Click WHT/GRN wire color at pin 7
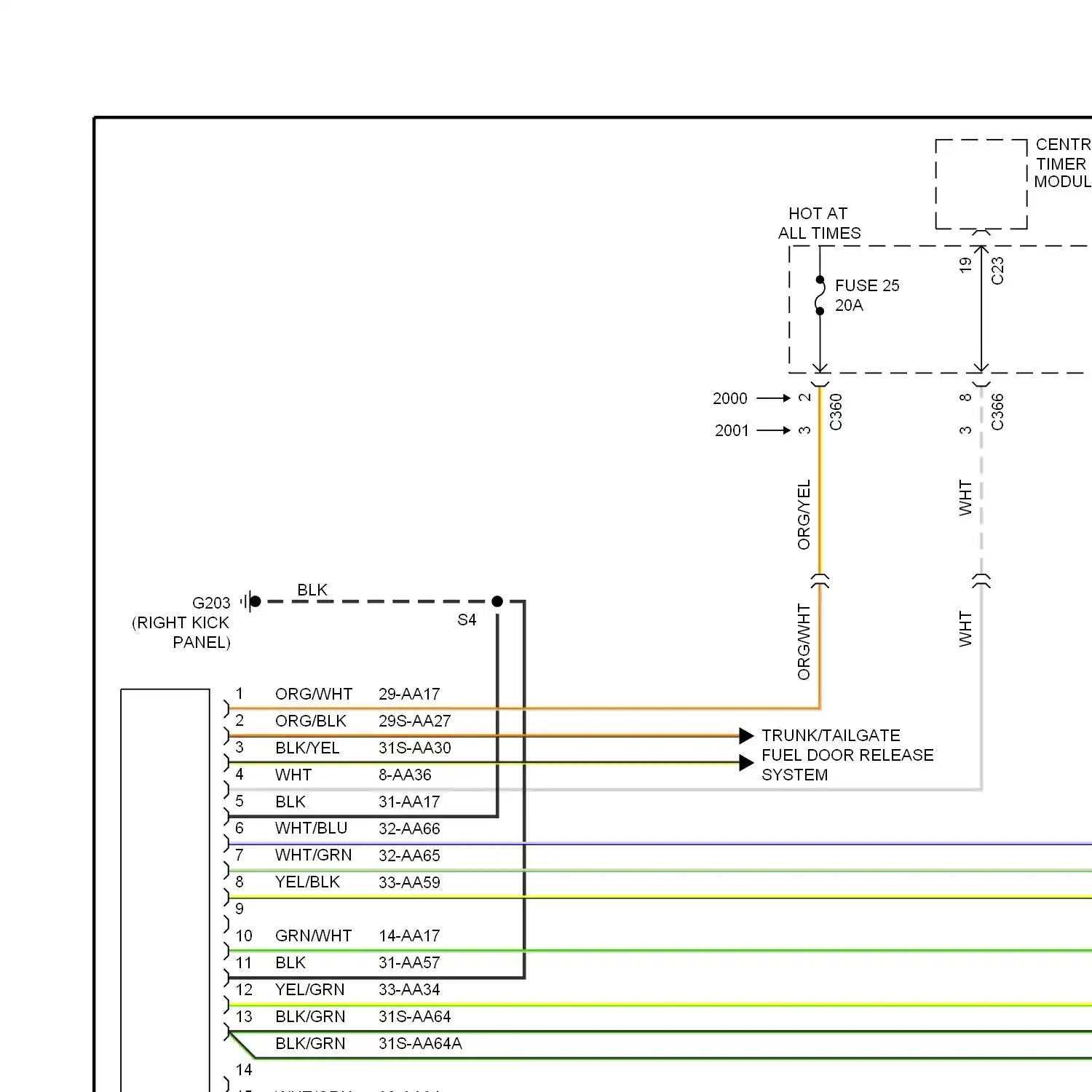 click(313, 855)
